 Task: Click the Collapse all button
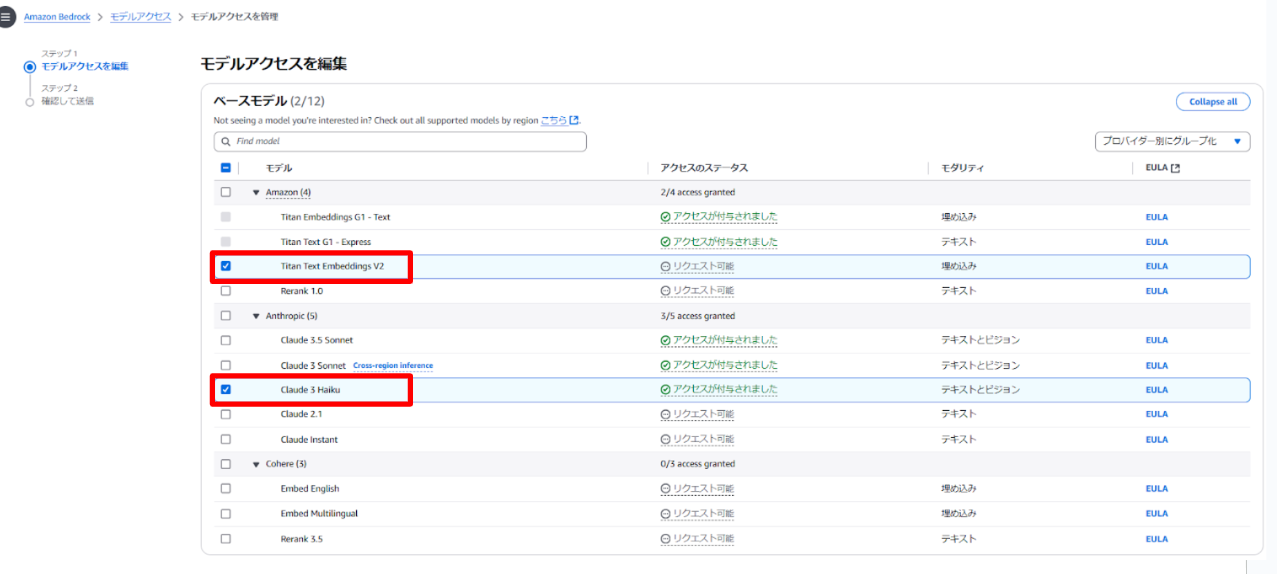1213,102
